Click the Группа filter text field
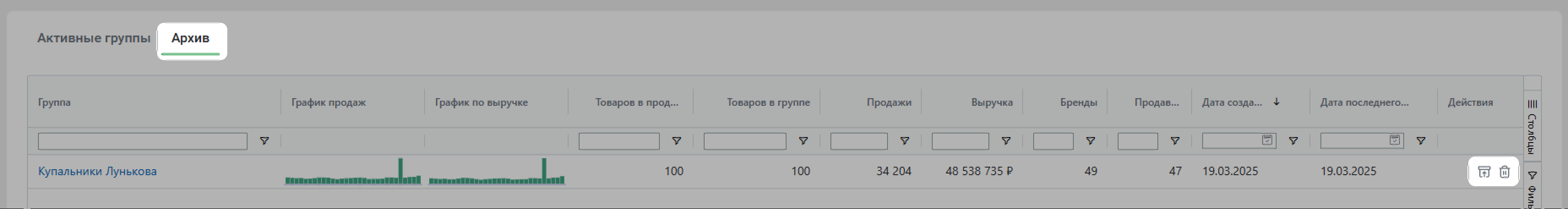The image size is (1568, 209). (142, 141)
